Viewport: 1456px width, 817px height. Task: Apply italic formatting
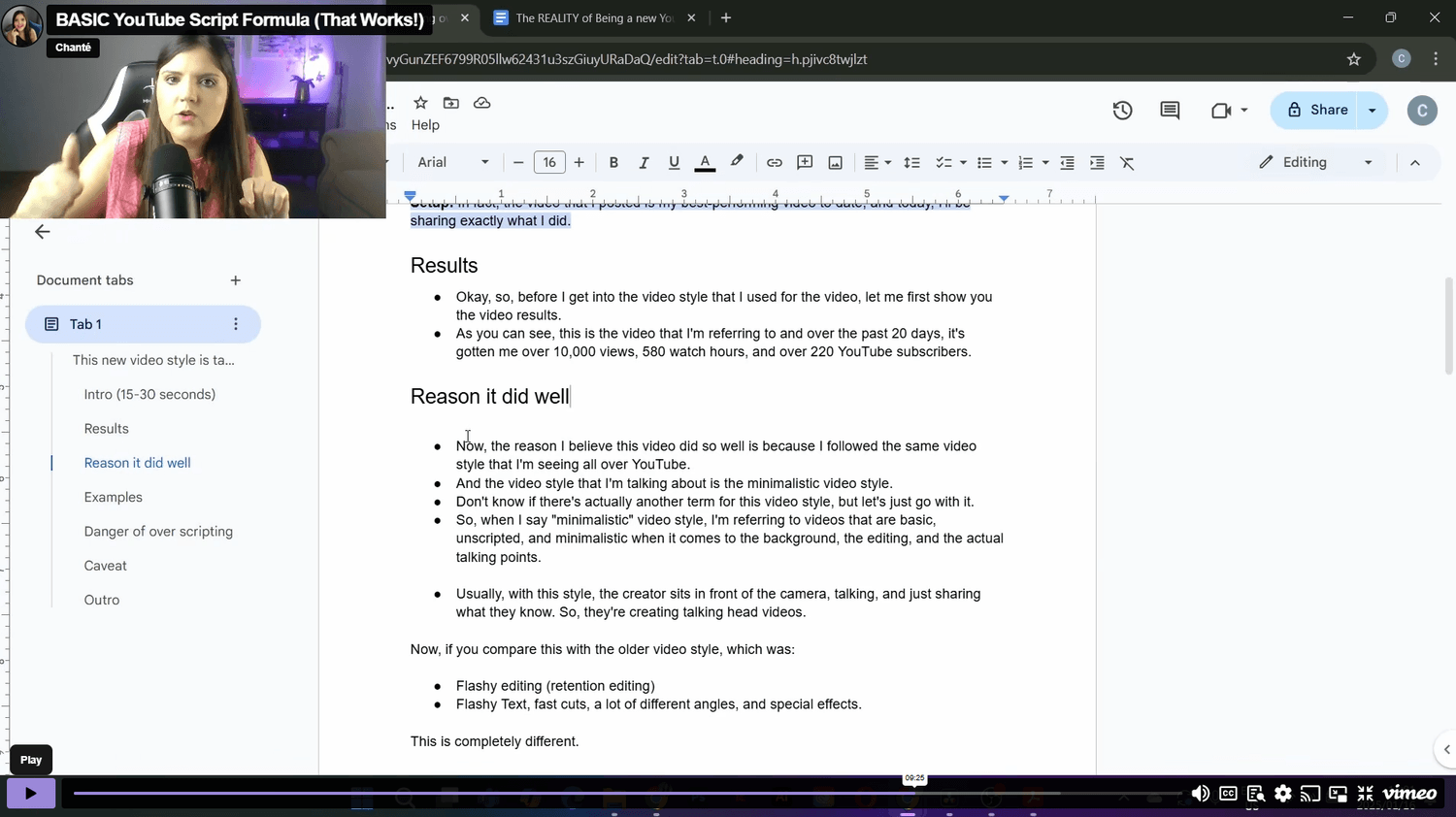point(643,163)
